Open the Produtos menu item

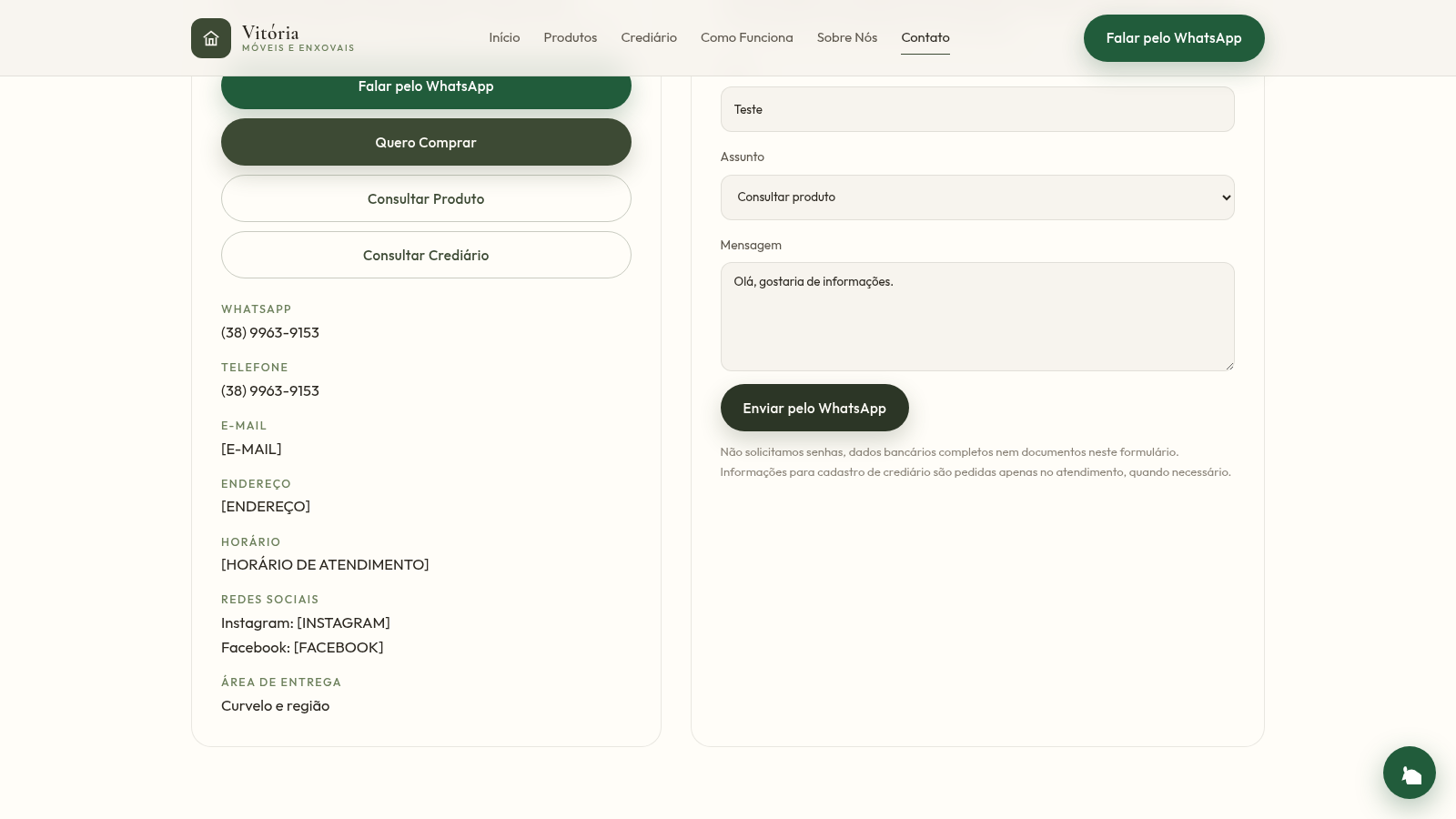pyautogui.click(x=571, y=37)
